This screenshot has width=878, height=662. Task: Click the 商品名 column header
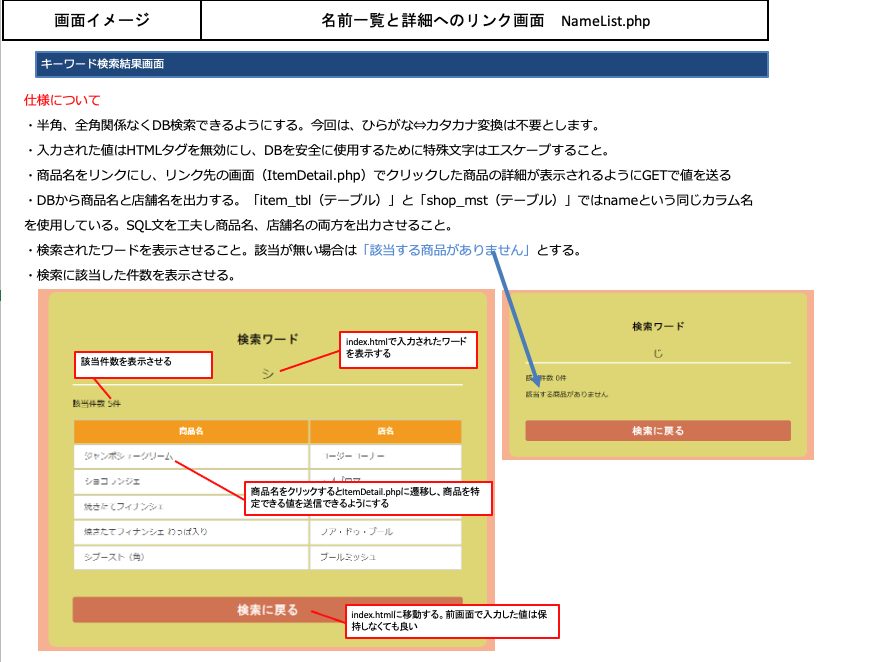(190, 431)
